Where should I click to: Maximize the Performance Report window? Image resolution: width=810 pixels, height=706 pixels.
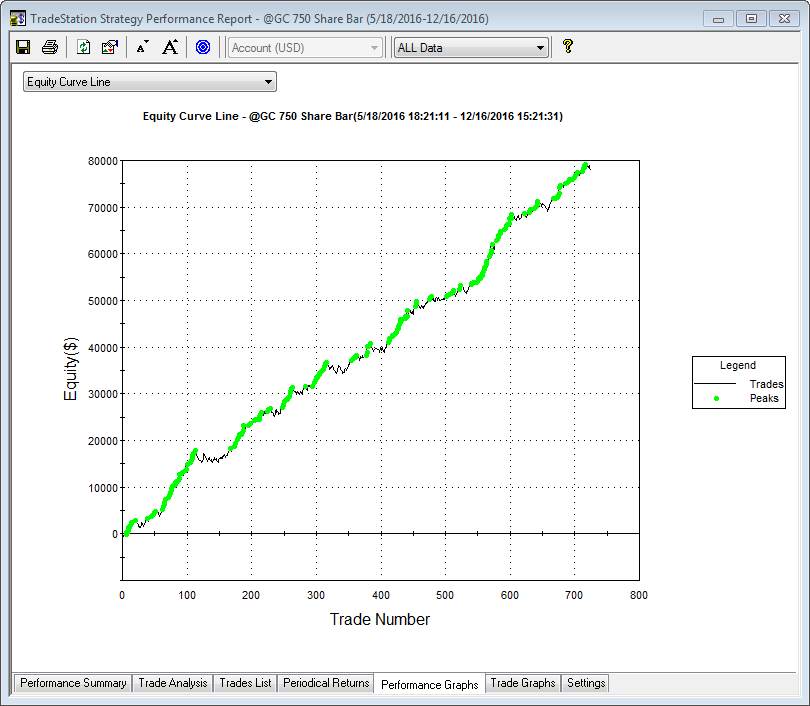[752, 18]
